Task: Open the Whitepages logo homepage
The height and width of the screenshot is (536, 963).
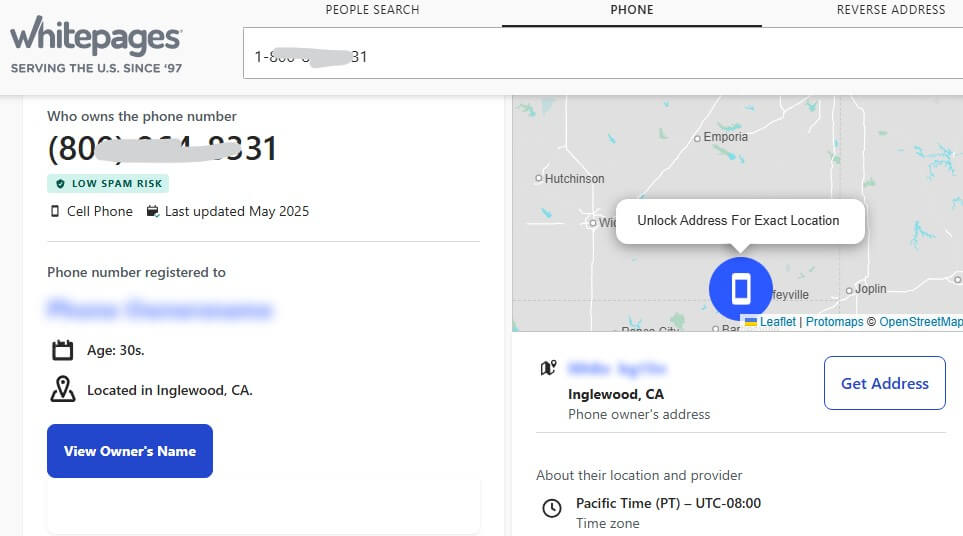Action: click(96, 45)
